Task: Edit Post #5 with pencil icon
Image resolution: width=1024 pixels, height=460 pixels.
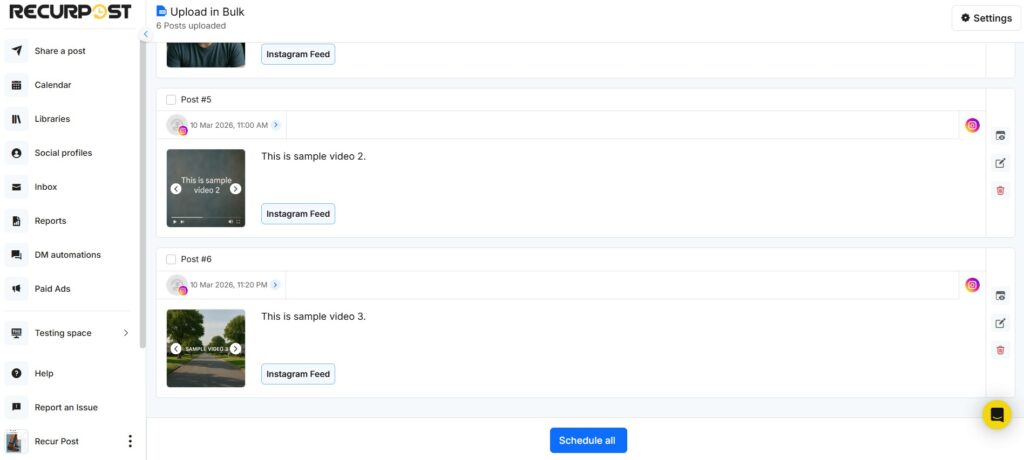Action: pyautogui.click(x=1000, y=163)
